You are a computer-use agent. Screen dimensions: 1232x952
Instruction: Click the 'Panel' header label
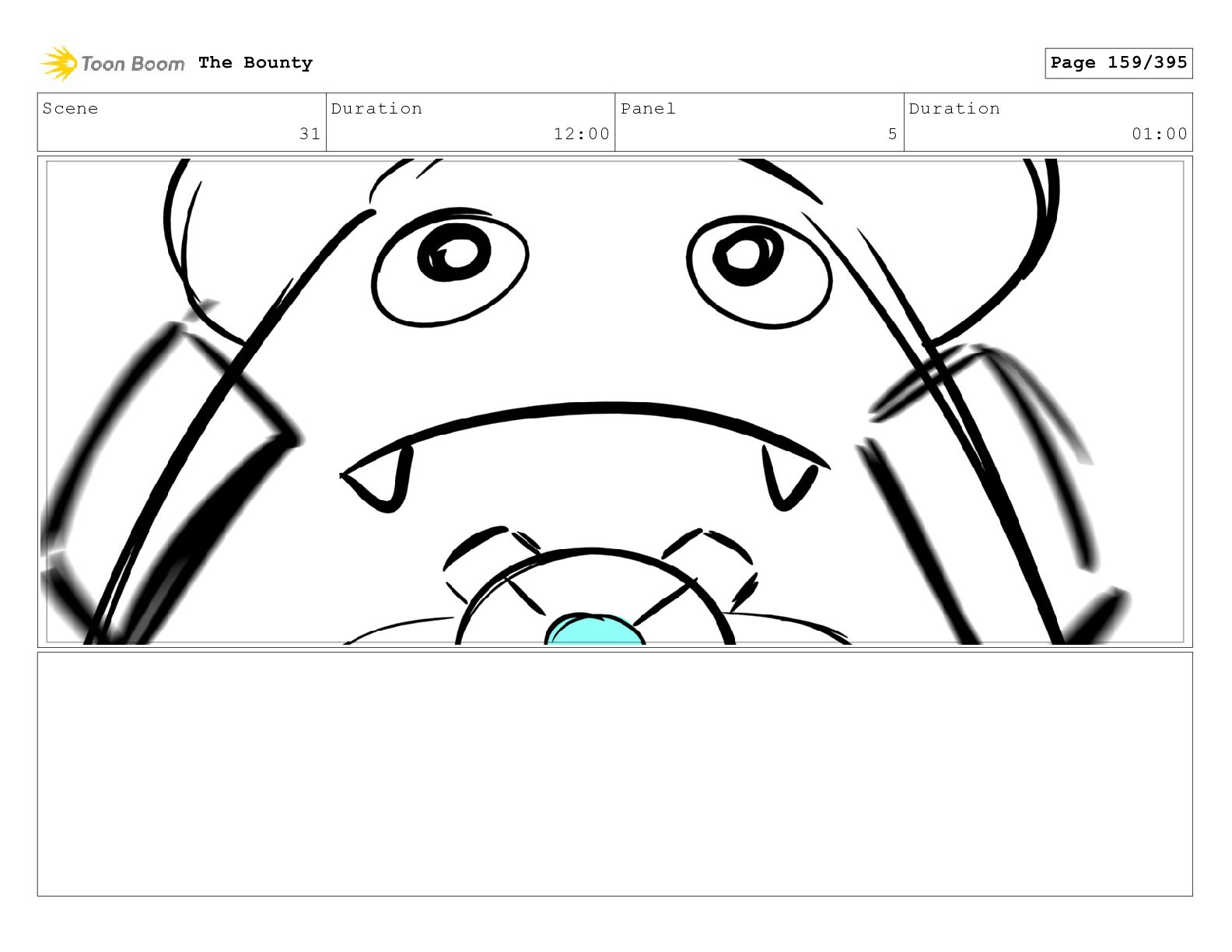tap(648, 109)
